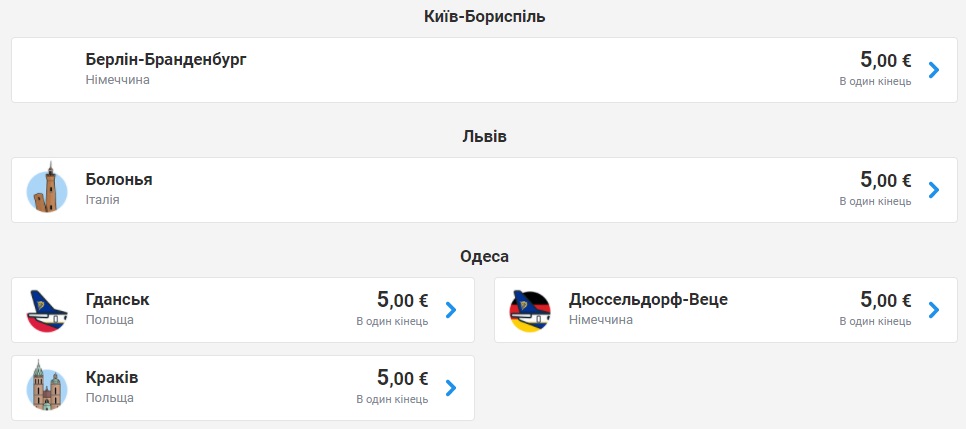Select the Гданськ 5,00 € fare

coord(402,300)
